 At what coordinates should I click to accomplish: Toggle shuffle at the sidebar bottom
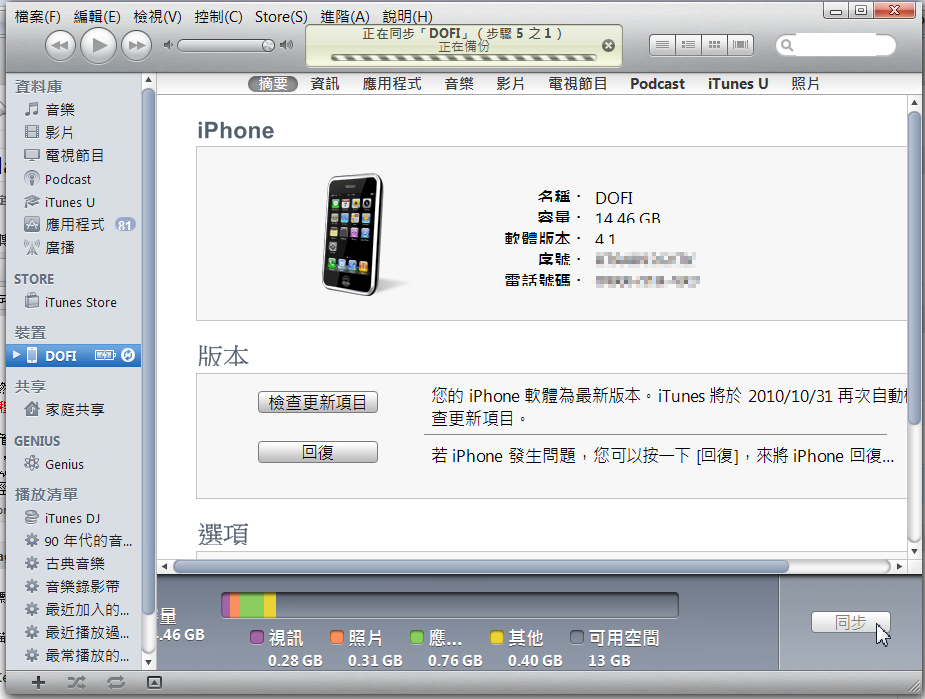coord(76,682)
